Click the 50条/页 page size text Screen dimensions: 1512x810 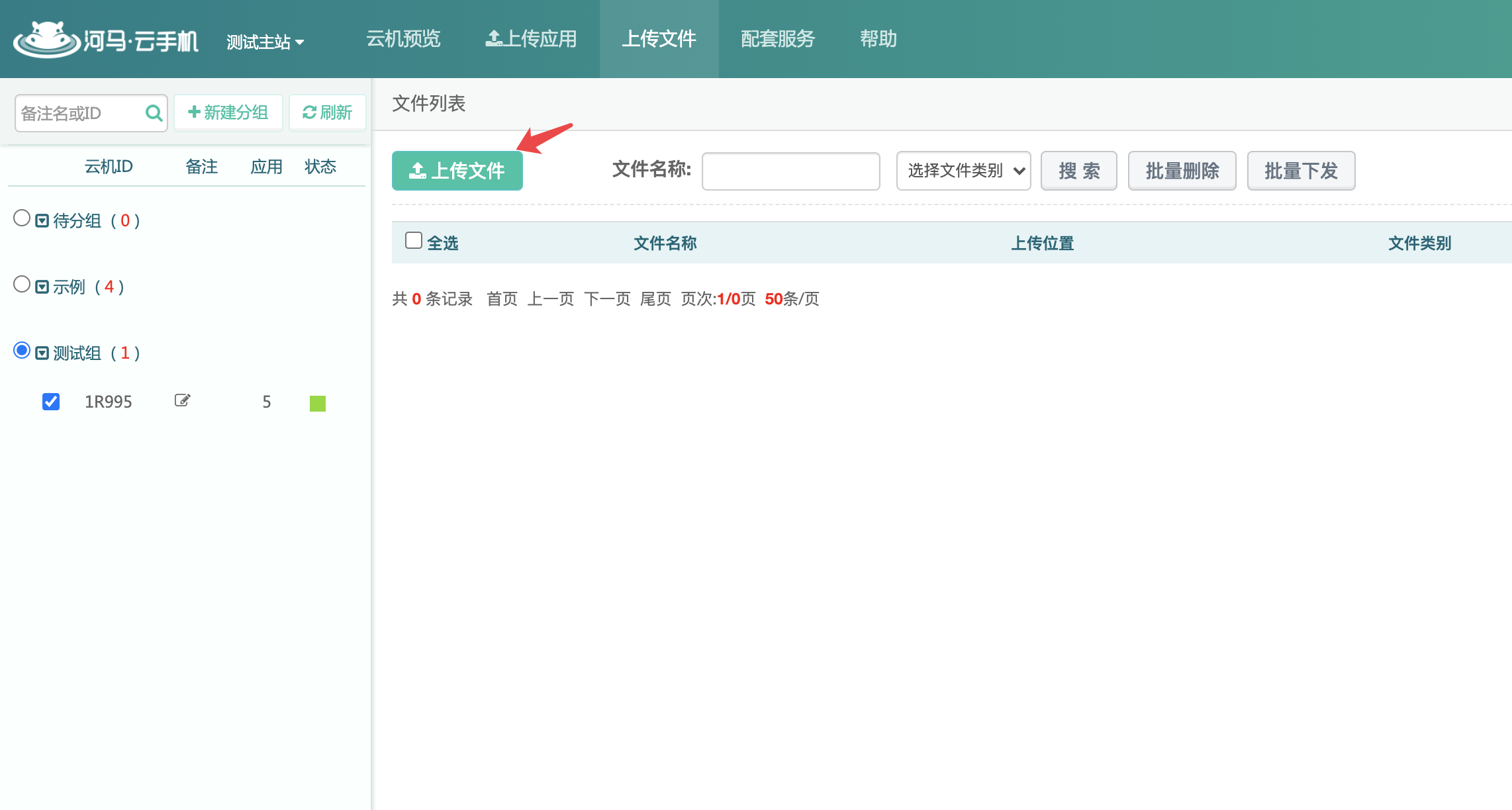792,299
